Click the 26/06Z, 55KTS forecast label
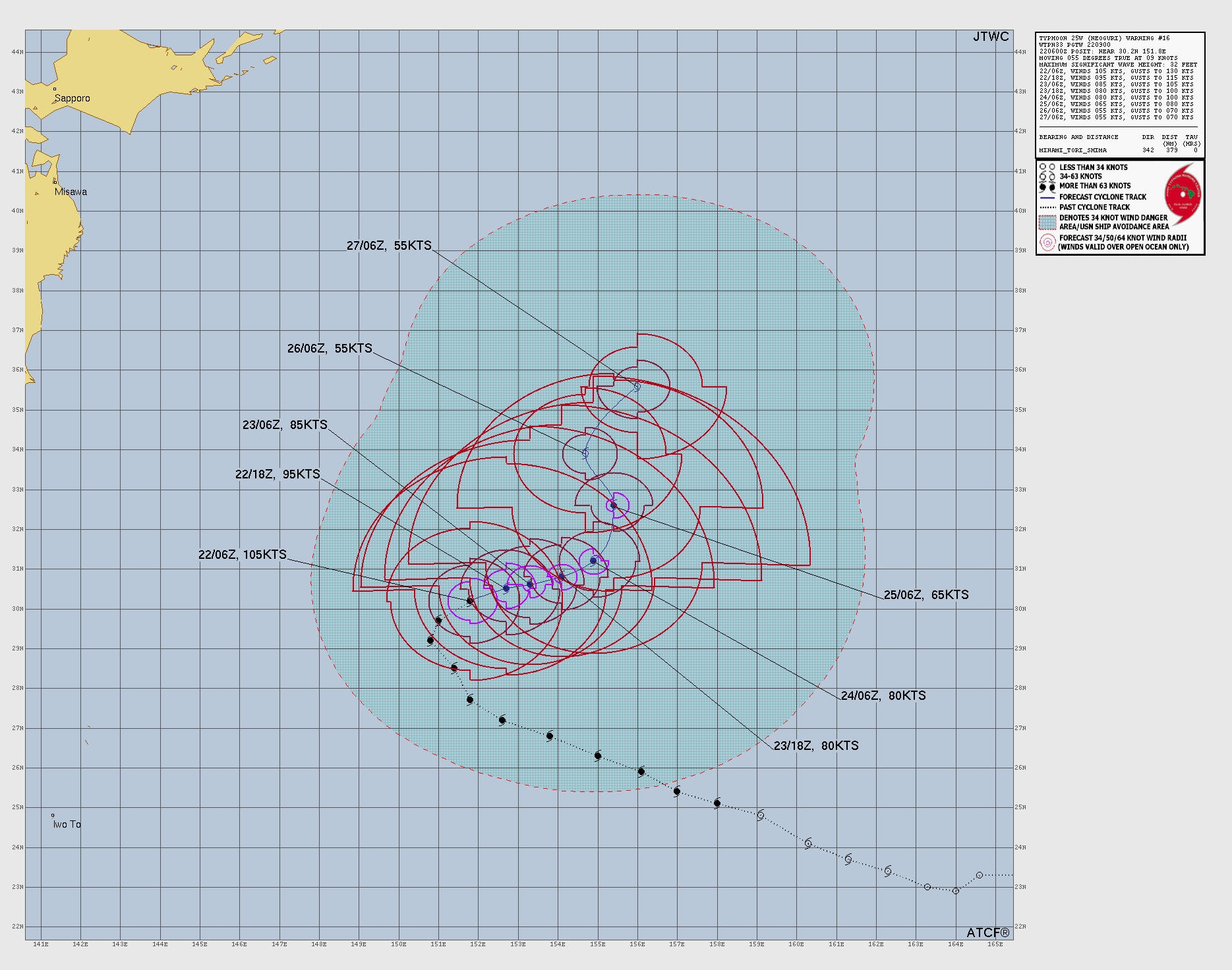The height and width of the screenshot is (970, 1232). pos(330,349)
